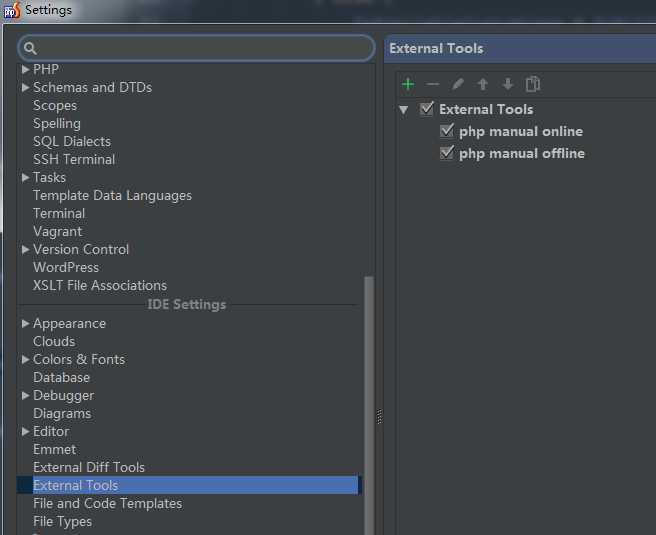Viewport: 656px width, 535px height.
Task: Uncheck the External Tools group checkbox
Action: 427,109
